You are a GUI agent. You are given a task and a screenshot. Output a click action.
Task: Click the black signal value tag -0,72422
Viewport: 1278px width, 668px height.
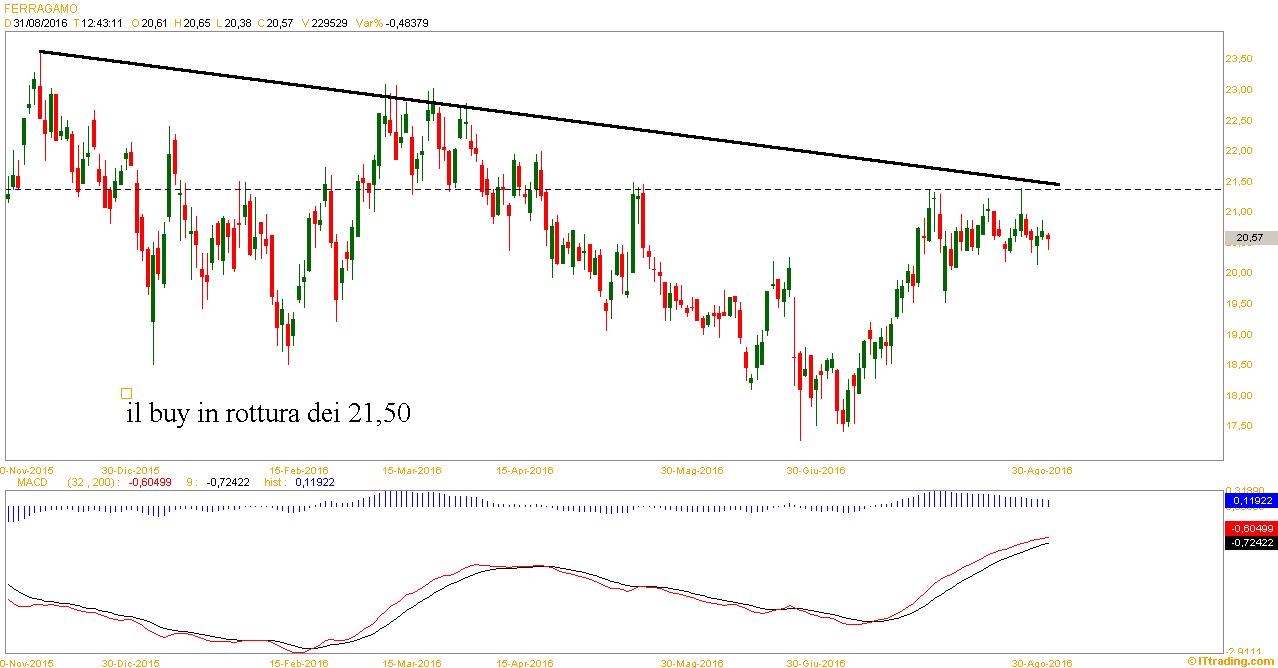coord(1249,542)
